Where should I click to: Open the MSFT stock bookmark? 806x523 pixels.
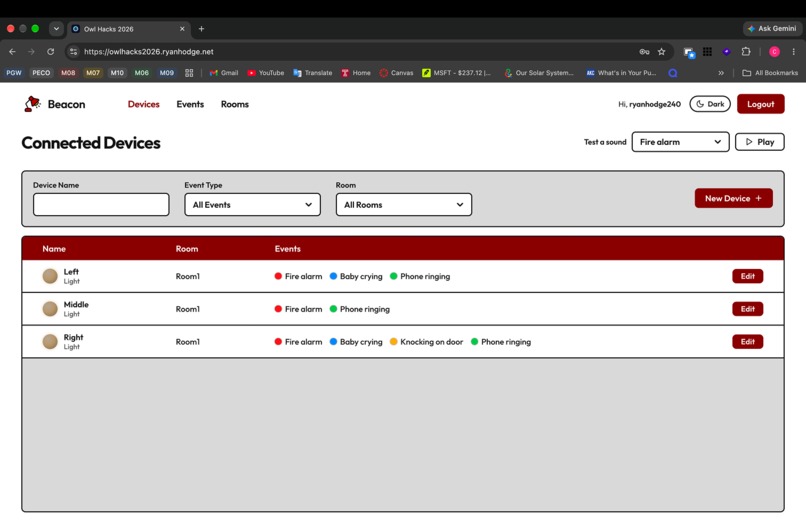[456, 73]
